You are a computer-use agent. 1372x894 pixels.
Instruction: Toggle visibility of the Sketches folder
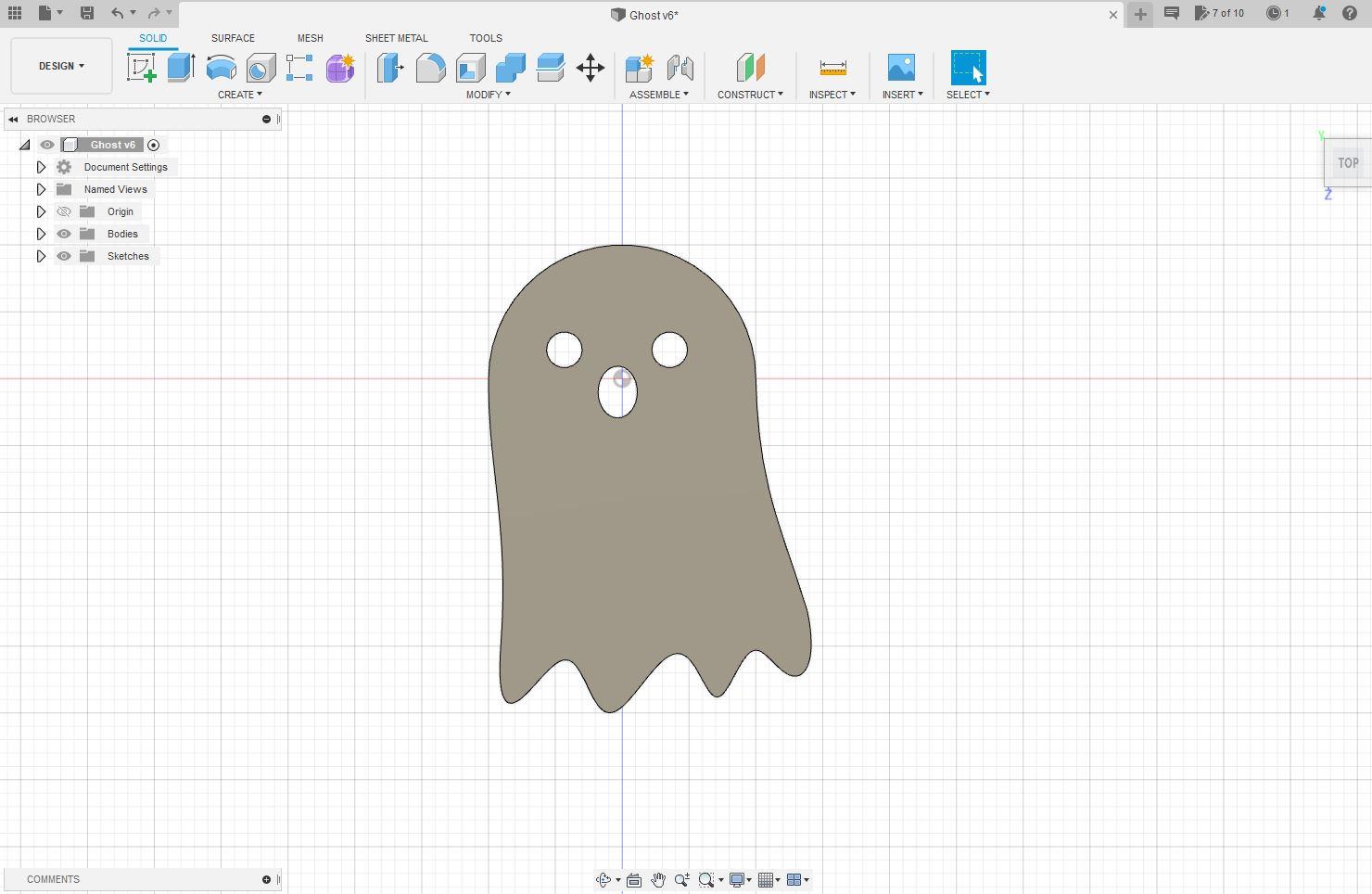point(63,256)
